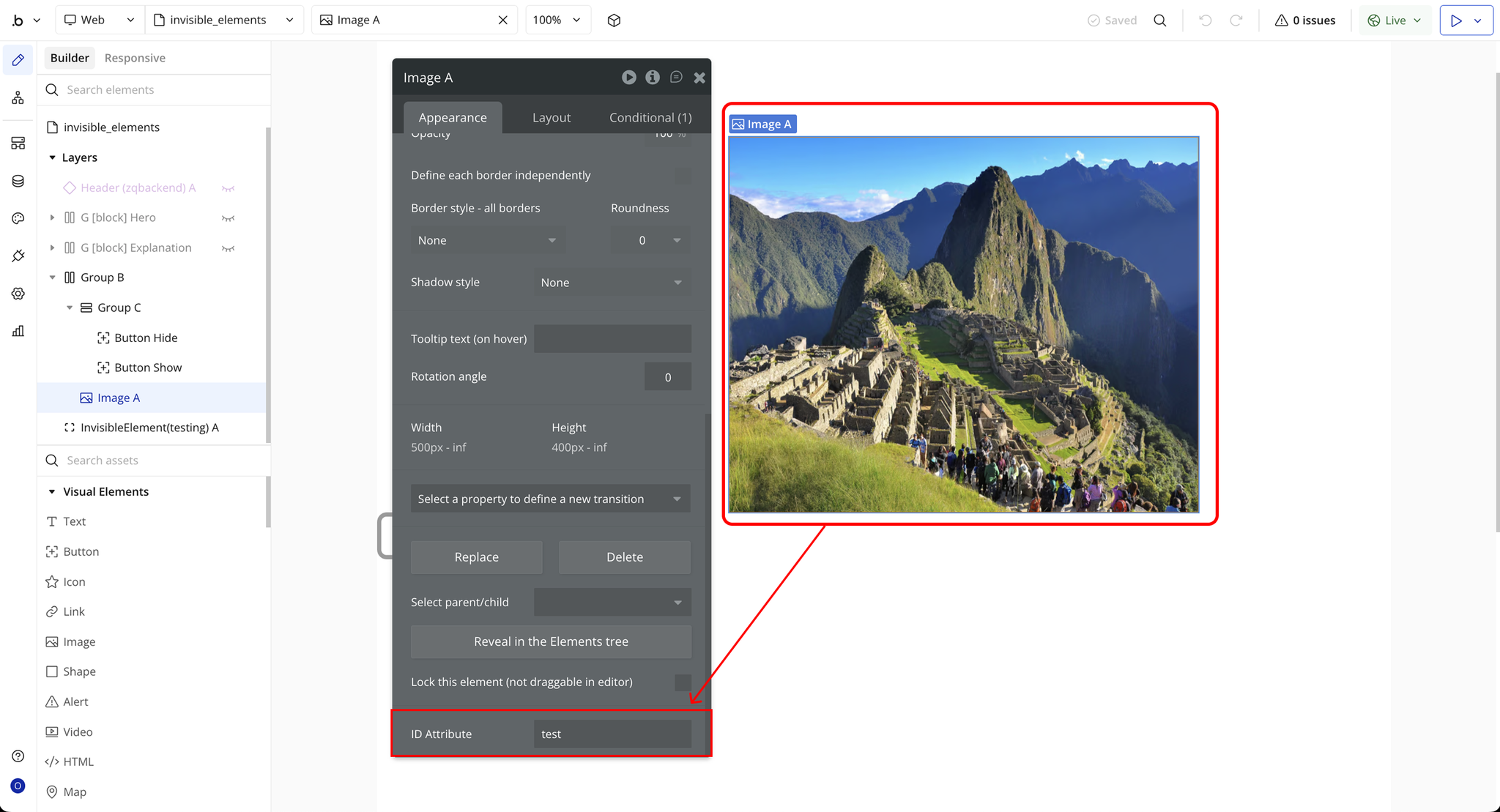Check Lock this element checkbox
Screen dimensions: 1500x812
682,682
